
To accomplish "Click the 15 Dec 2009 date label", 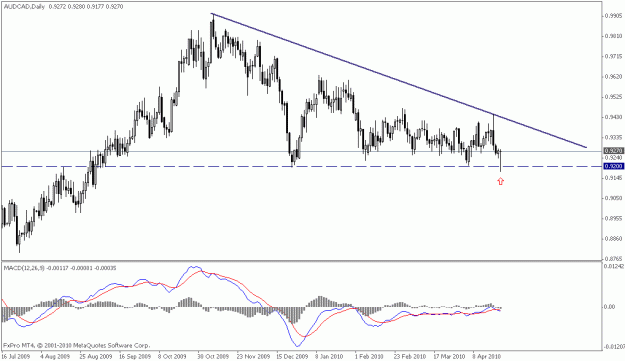I will (x=292, y=356).
